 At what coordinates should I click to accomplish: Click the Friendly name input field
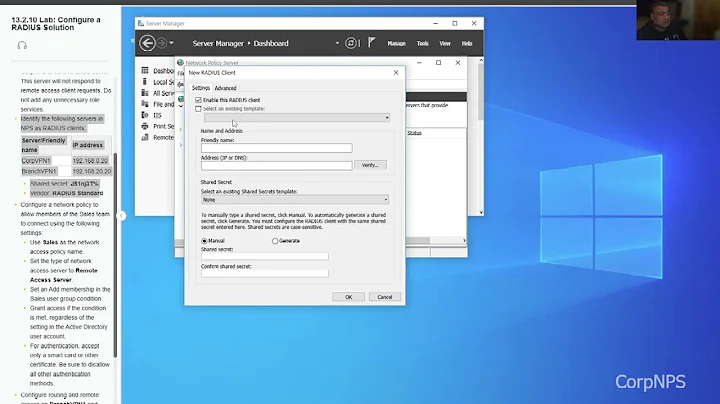(276, 148)
